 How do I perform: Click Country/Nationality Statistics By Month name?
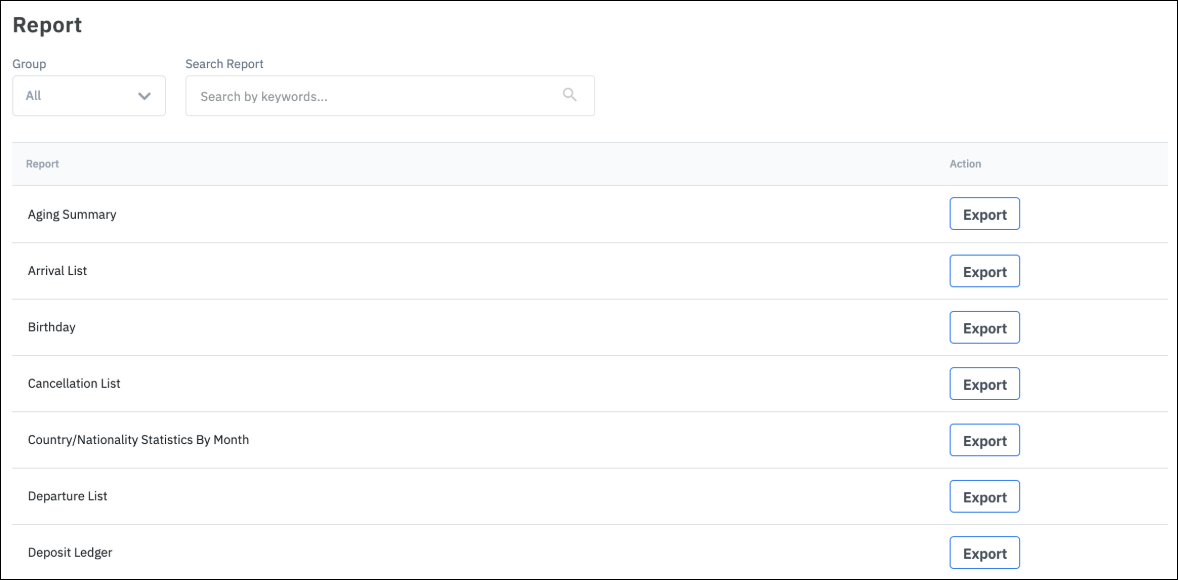point(138,440)
